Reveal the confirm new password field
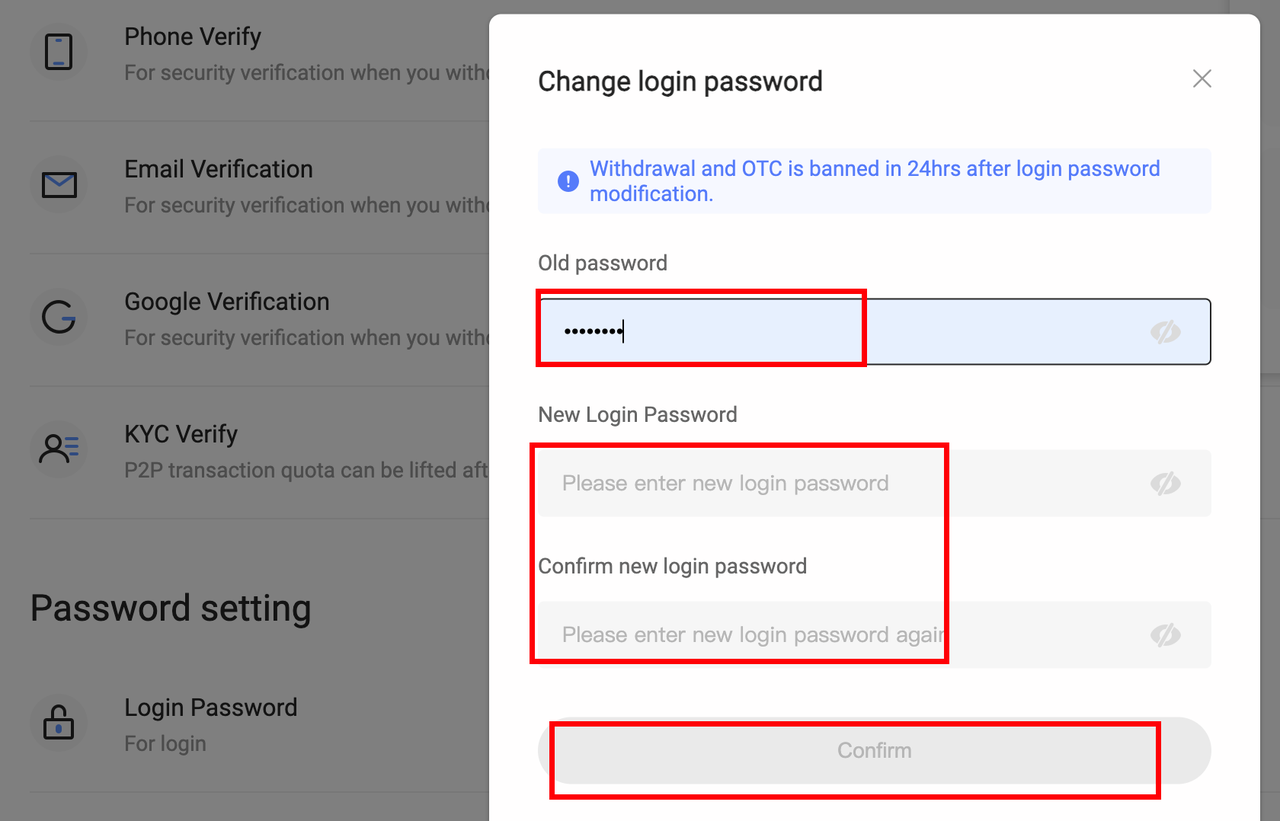This screenshot has width=1280, height=821. click(1165, 635)
